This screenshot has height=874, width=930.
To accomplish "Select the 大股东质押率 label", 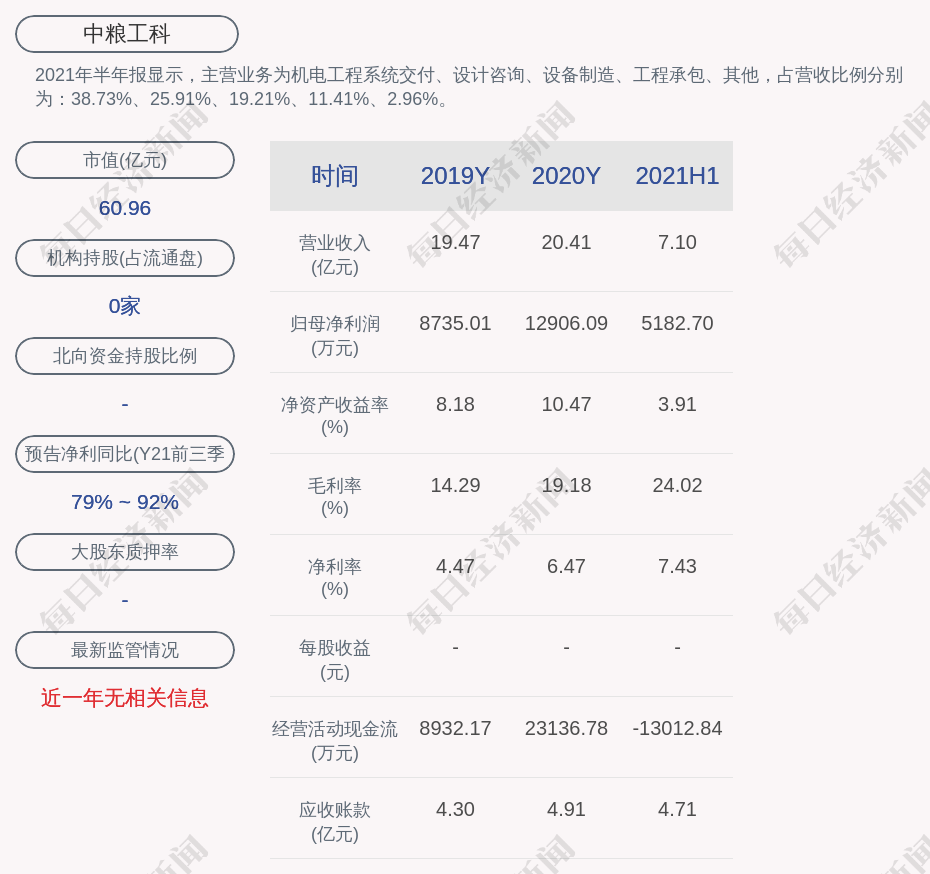I will point(125,552).
